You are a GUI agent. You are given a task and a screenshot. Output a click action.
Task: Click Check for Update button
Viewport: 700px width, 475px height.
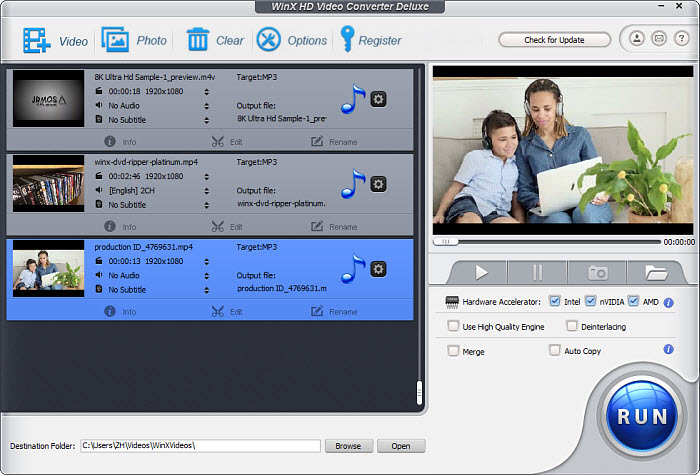(554, 40)
